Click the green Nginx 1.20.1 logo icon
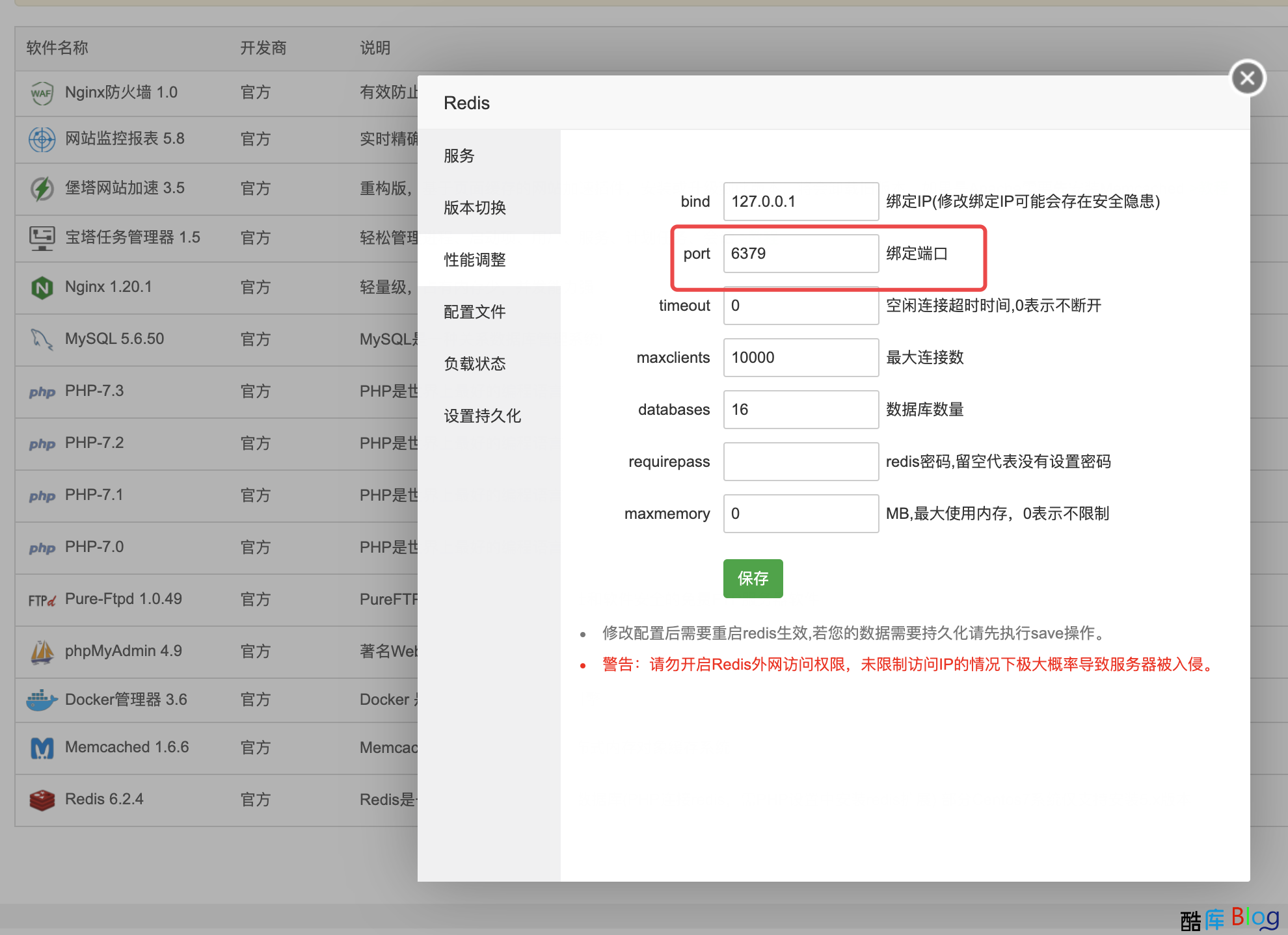1288x935 pixels. pos(42,287)
